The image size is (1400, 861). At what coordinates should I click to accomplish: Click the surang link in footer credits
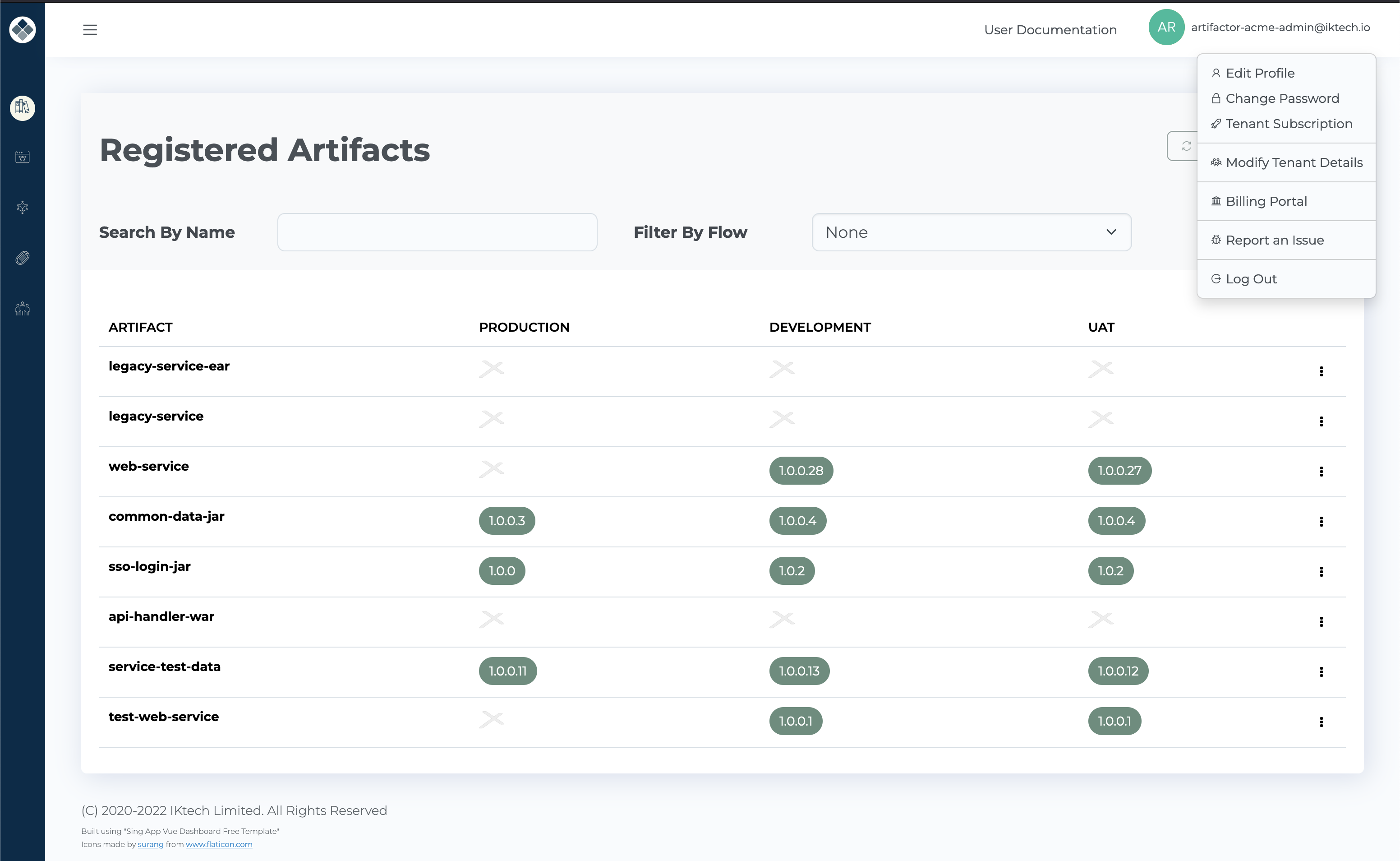(151, 845)
